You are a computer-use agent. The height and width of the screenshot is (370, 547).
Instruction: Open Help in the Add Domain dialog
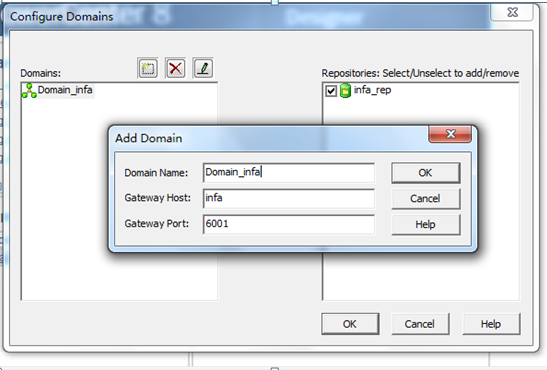point(426,224)
